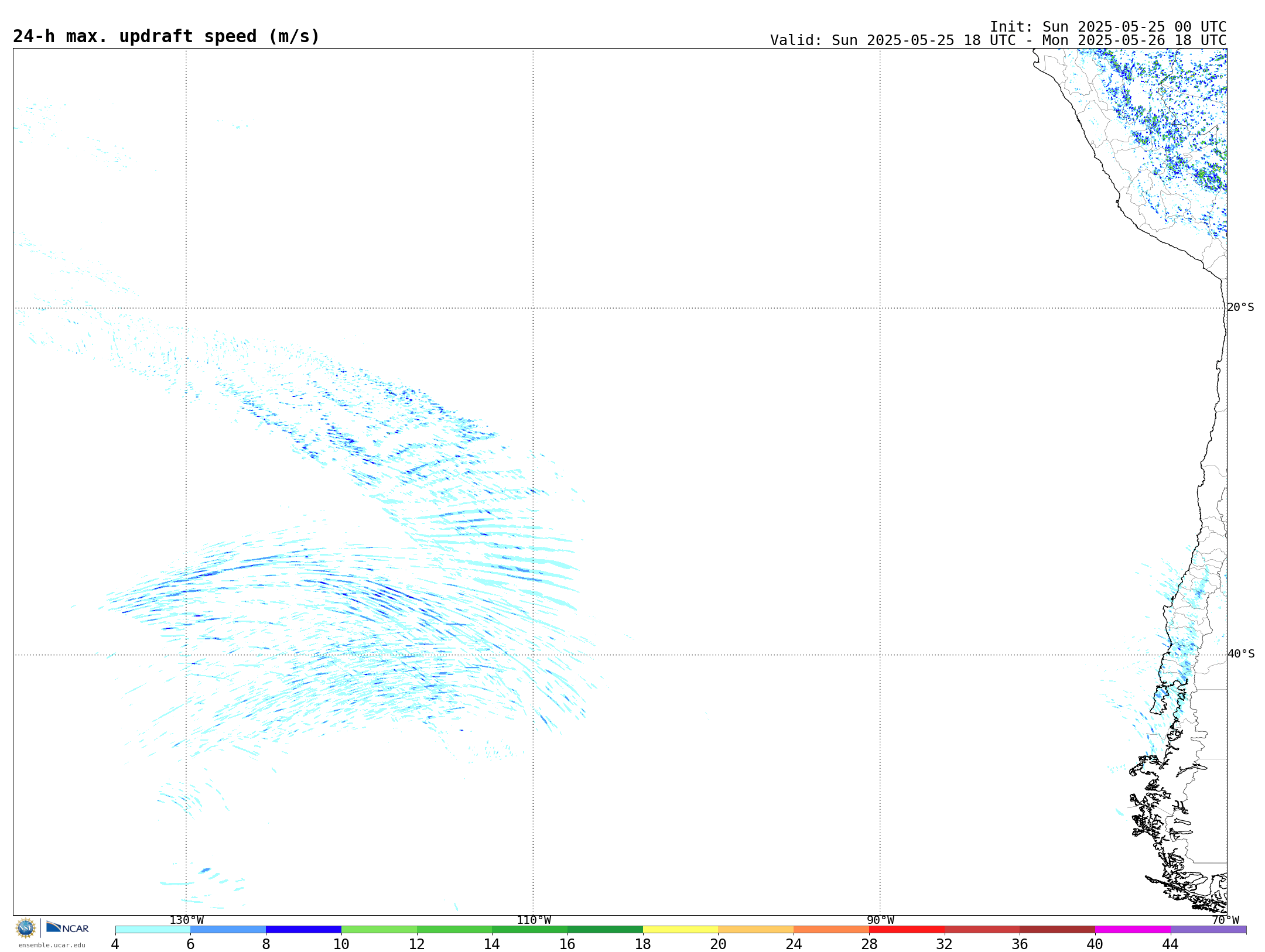Click the "Init: Sun 2025-05-25 00 UTC" line
Image resolution: width=1265 pixels, height=952 pixels.
pyautogui.click(x=1108, y=27)
